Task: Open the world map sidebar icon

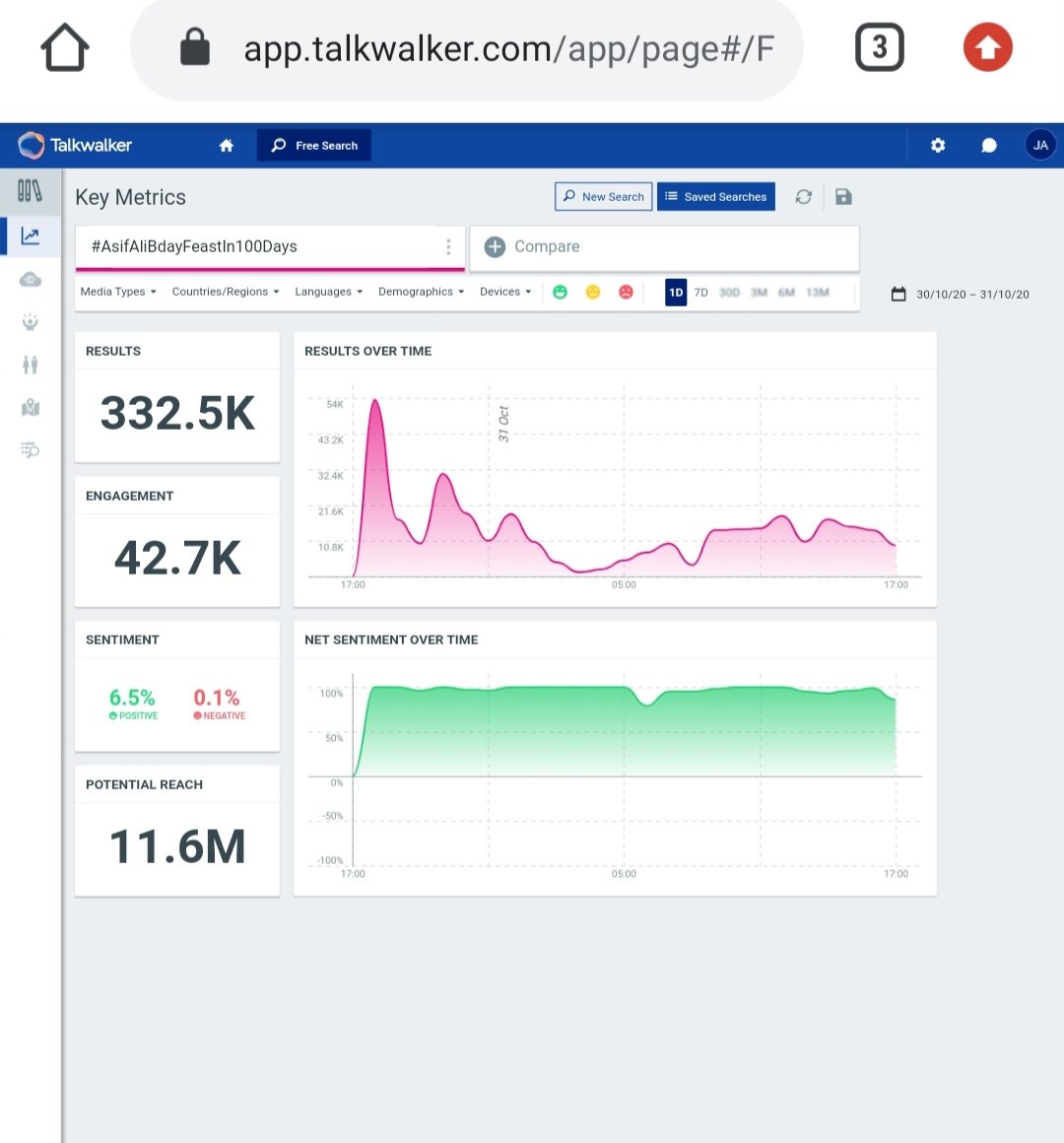Action: (30, 408)
